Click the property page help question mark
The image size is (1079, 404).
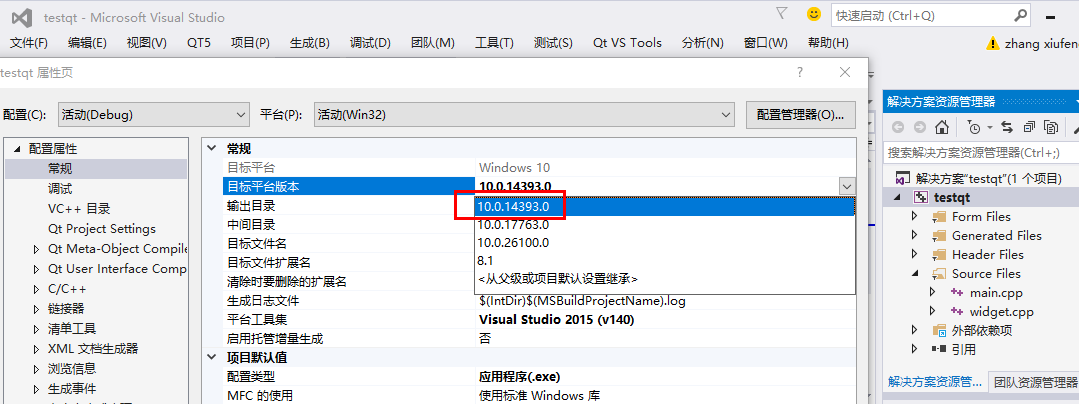[800, 72]
